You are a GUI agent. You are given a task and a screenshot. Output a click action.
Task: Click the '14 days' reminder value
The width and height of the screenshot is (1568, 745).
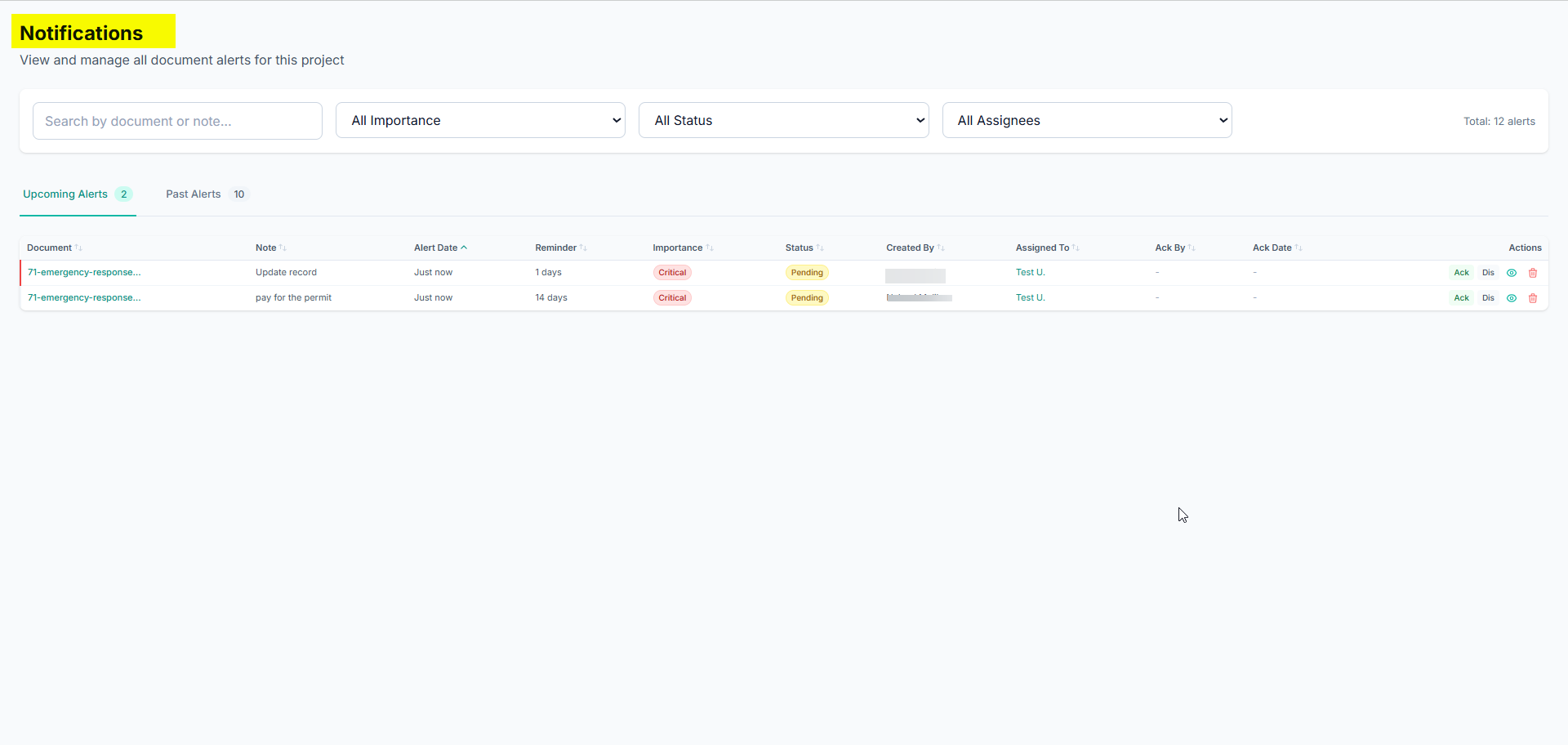(x=551, y=298)
